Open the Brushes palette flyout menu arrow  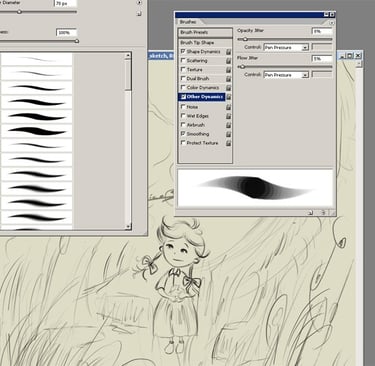tap(331, 23)
